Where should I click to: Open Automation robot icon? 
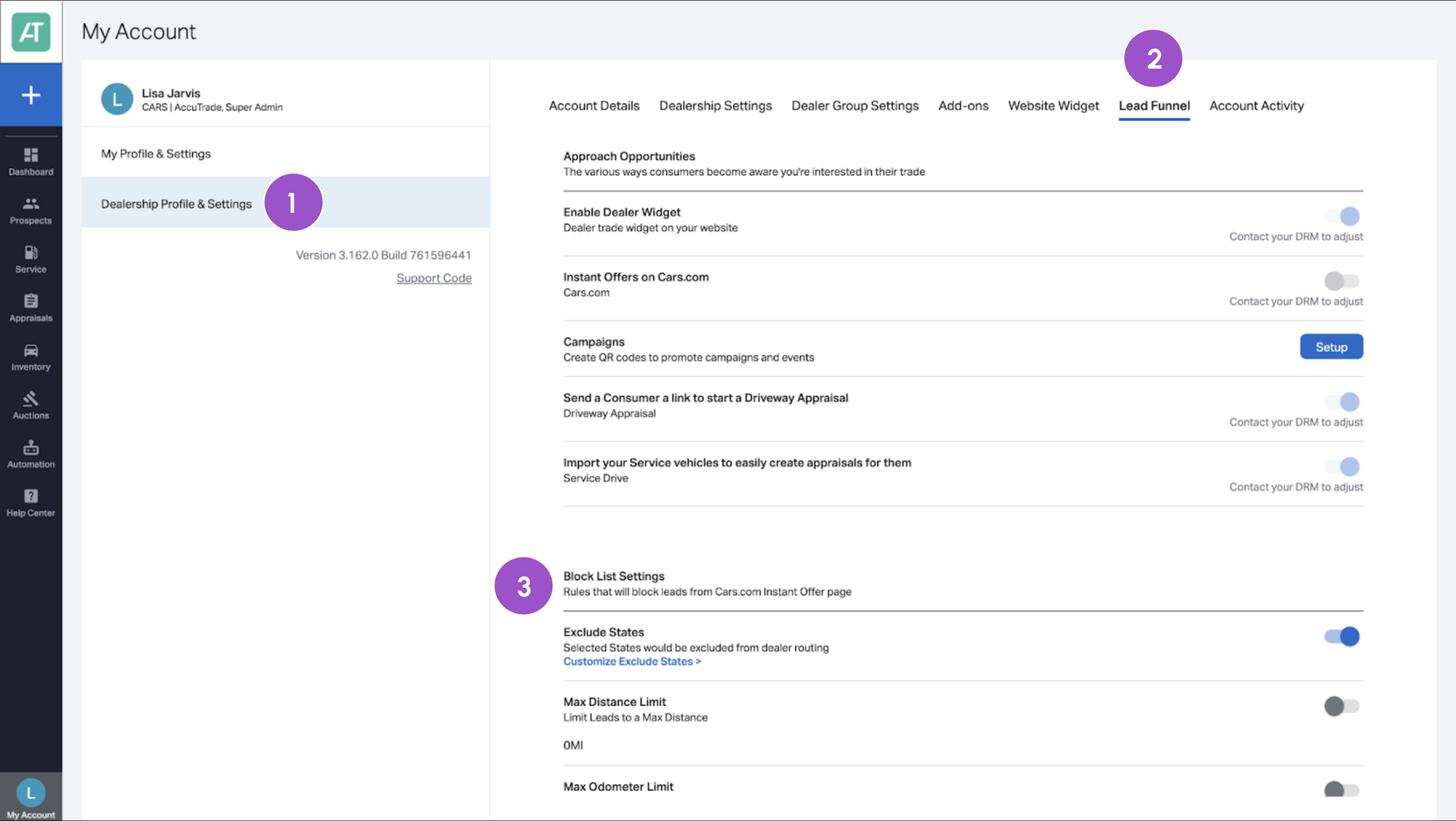point(31,454)
